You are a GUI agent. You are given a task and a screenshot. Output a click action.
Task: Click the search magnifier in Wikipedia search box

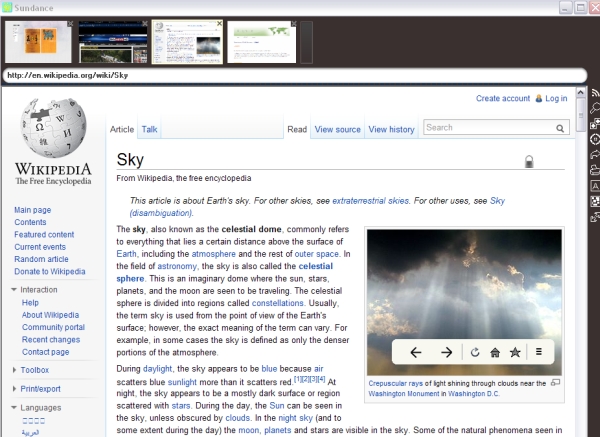click(x=560, y=129)
